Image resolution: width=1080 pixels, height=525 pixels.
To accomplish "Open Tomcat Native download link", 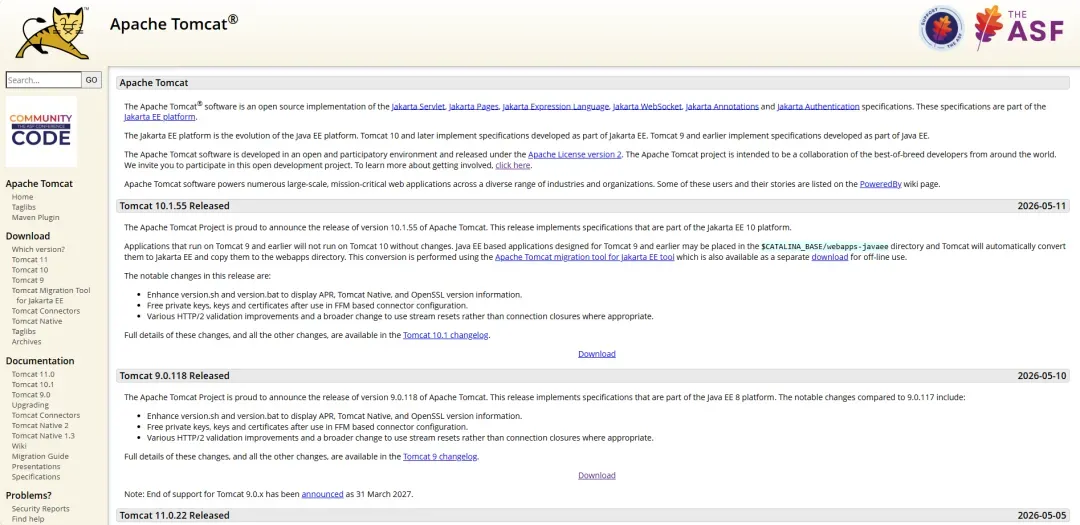I will 37,321.
